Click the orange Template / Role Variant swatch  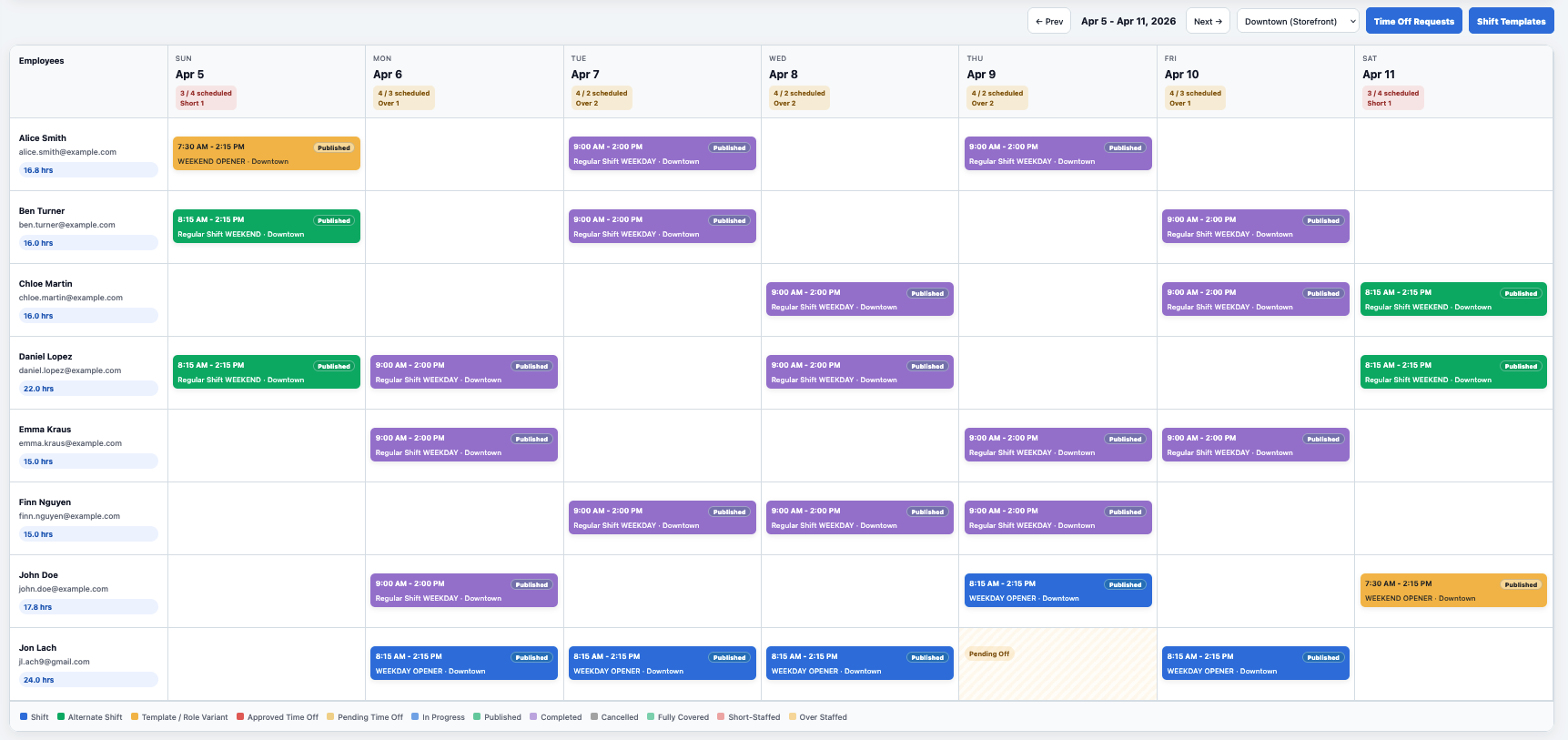(x=135, y=716)
